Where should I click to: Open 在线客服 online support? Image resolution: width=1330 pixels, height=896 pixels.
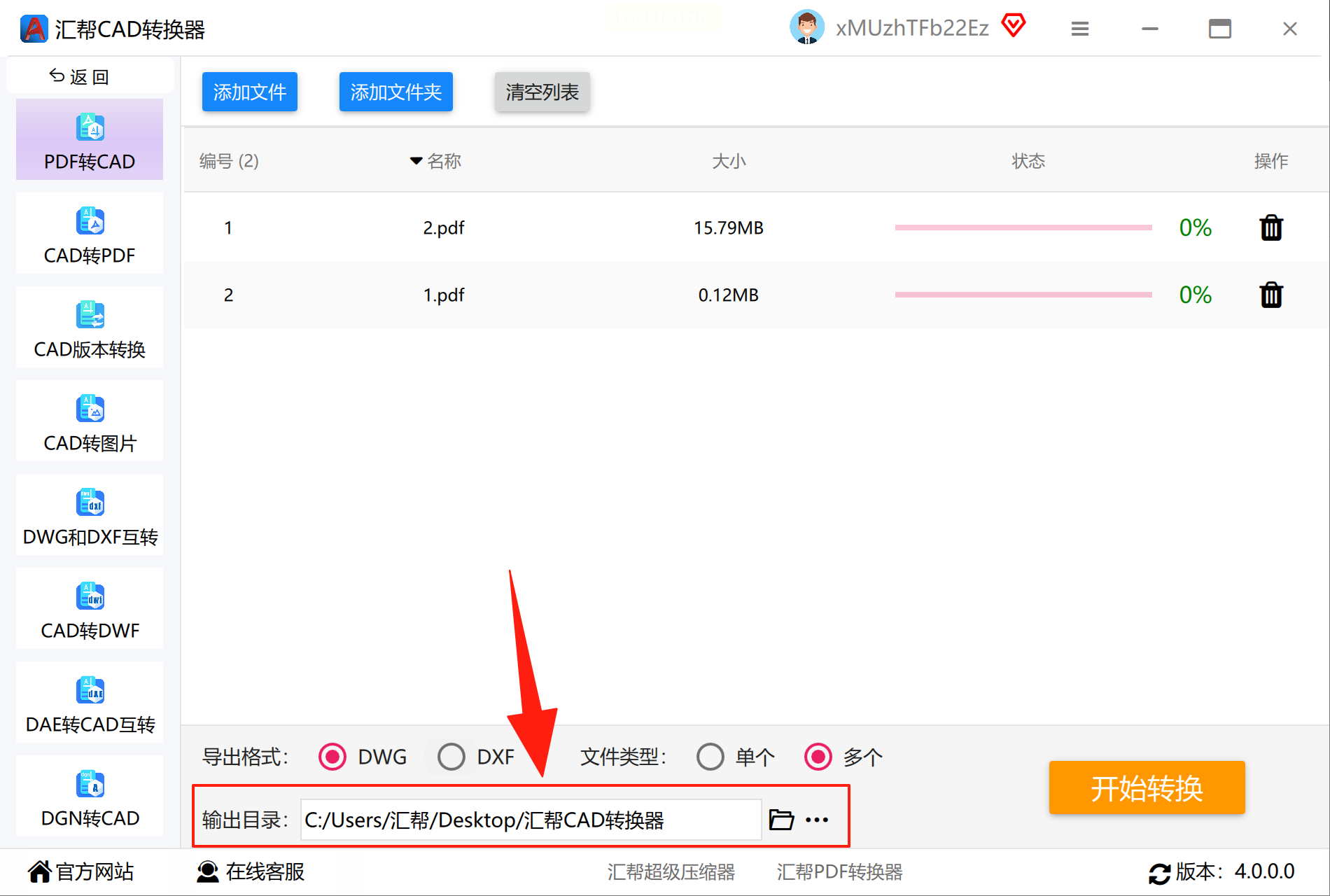250,871
